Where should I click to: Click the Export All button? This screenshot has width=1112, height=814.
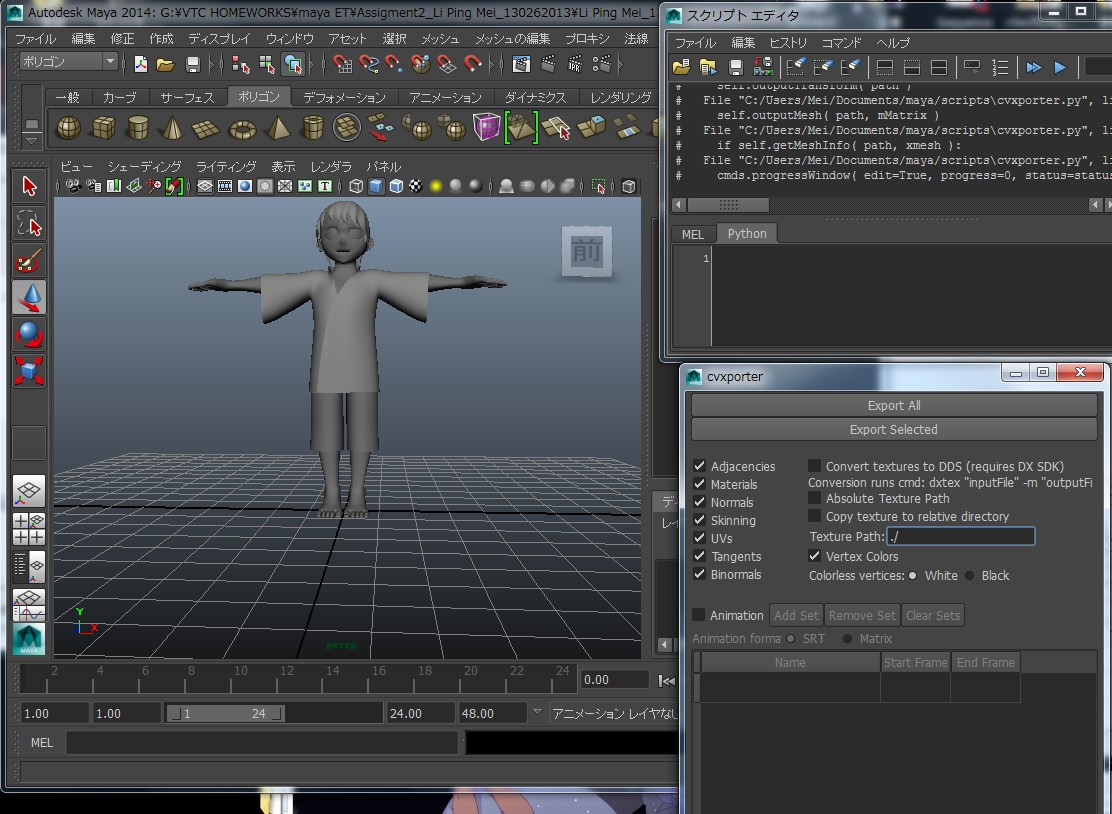click(894, 406)
